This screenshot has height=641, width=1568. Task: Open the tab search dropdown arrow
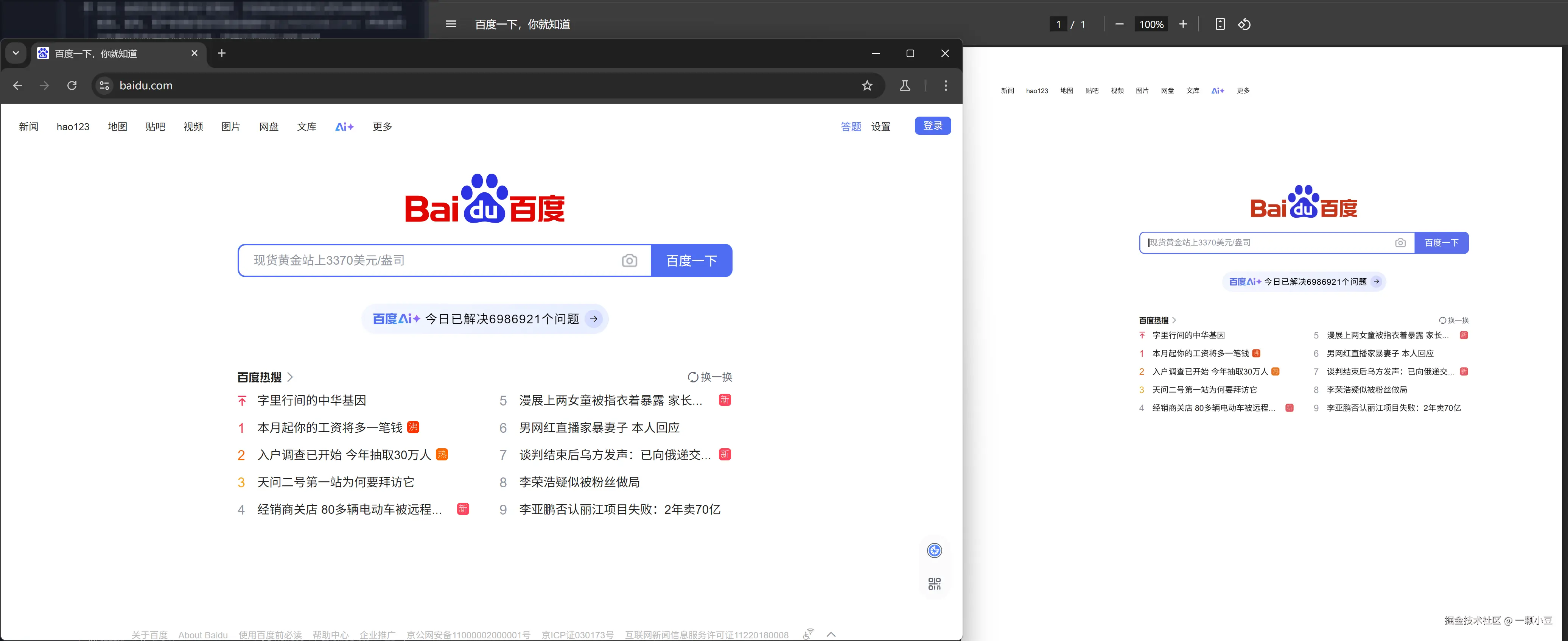[x=16, y=54]
